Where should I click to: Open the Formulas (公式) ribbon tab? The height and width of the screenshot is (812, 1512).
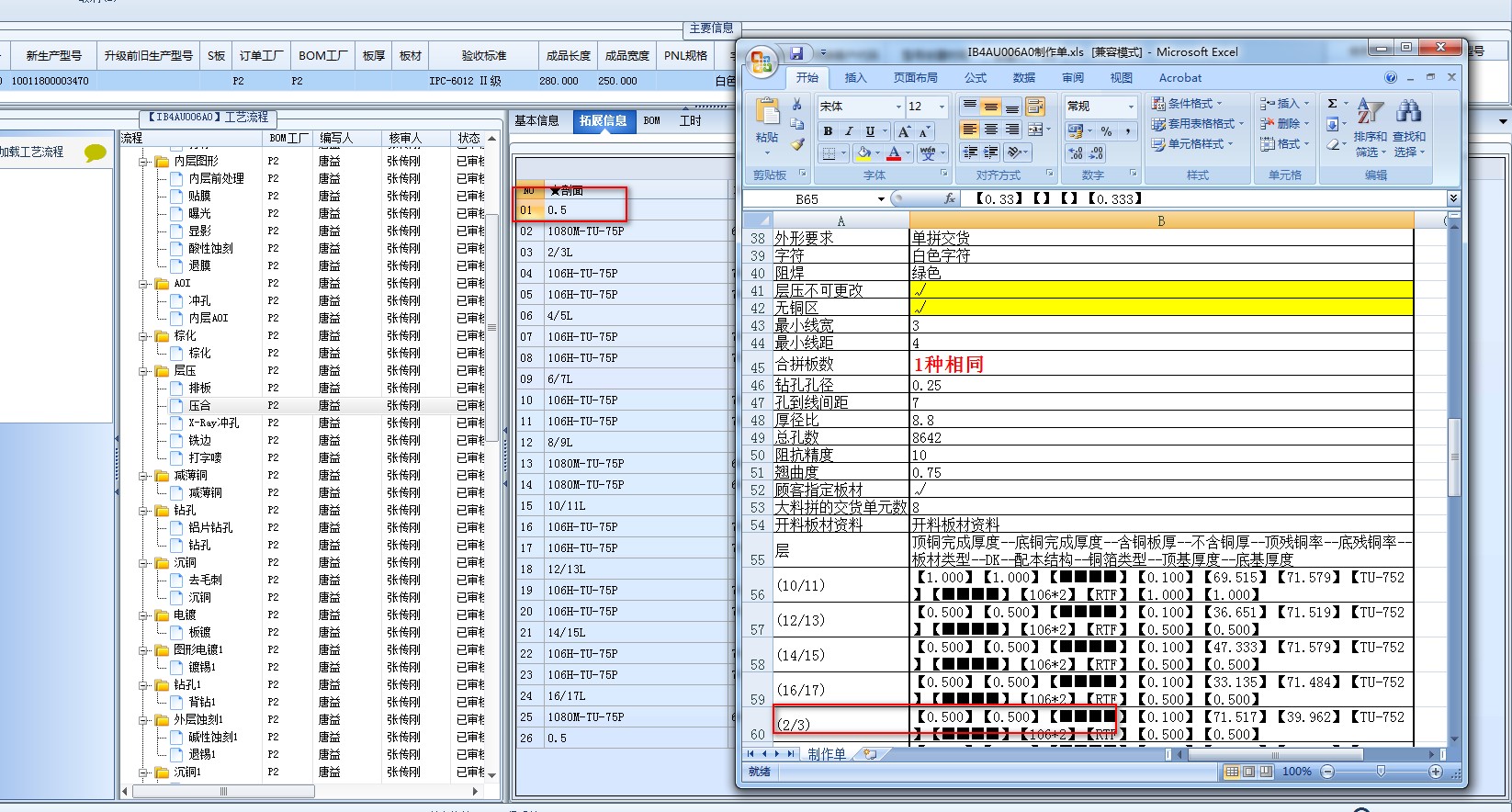pos(976,78)
